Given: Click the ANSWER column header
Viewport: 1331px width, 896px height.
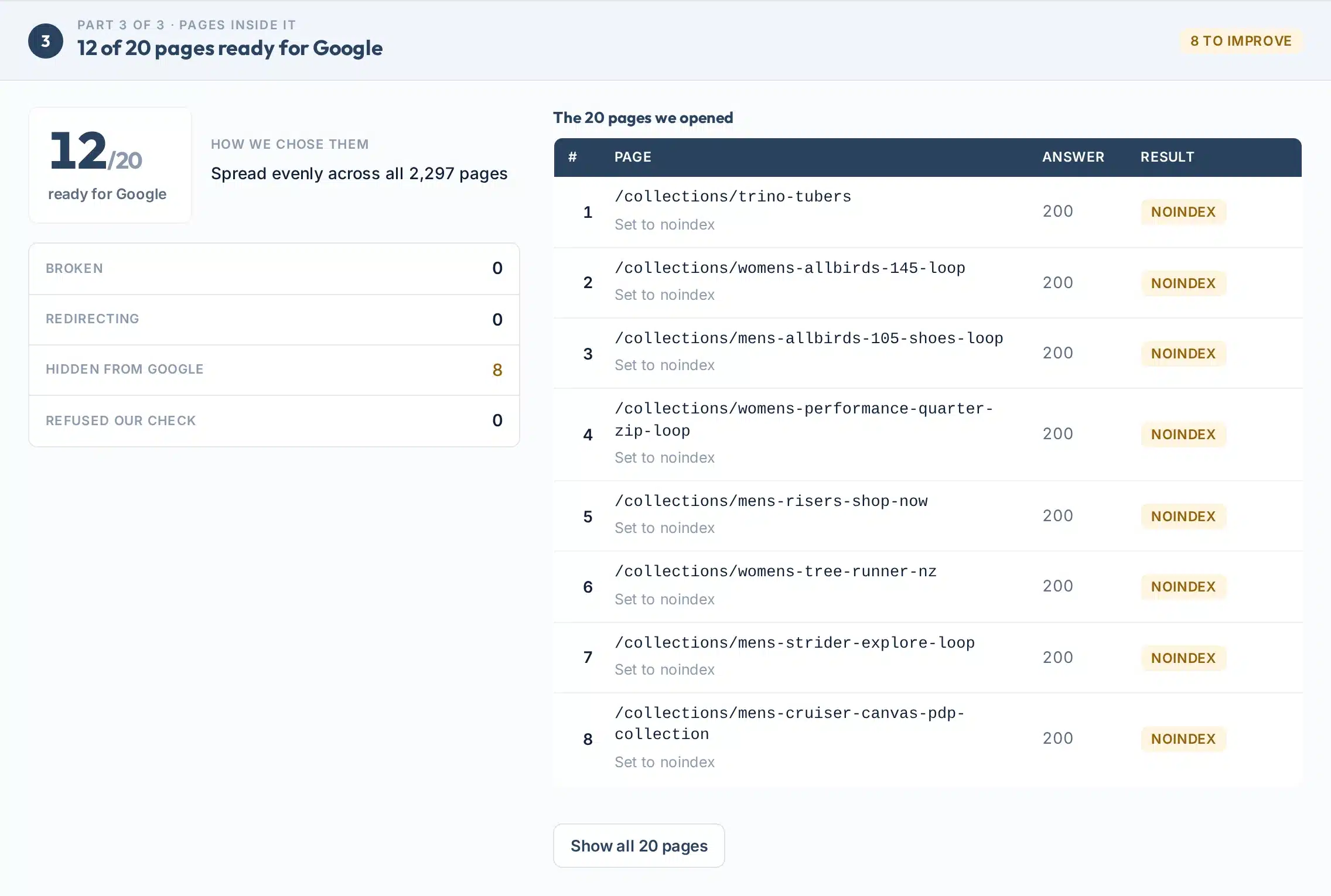Looking at the screenshot, I should 1073,157.
